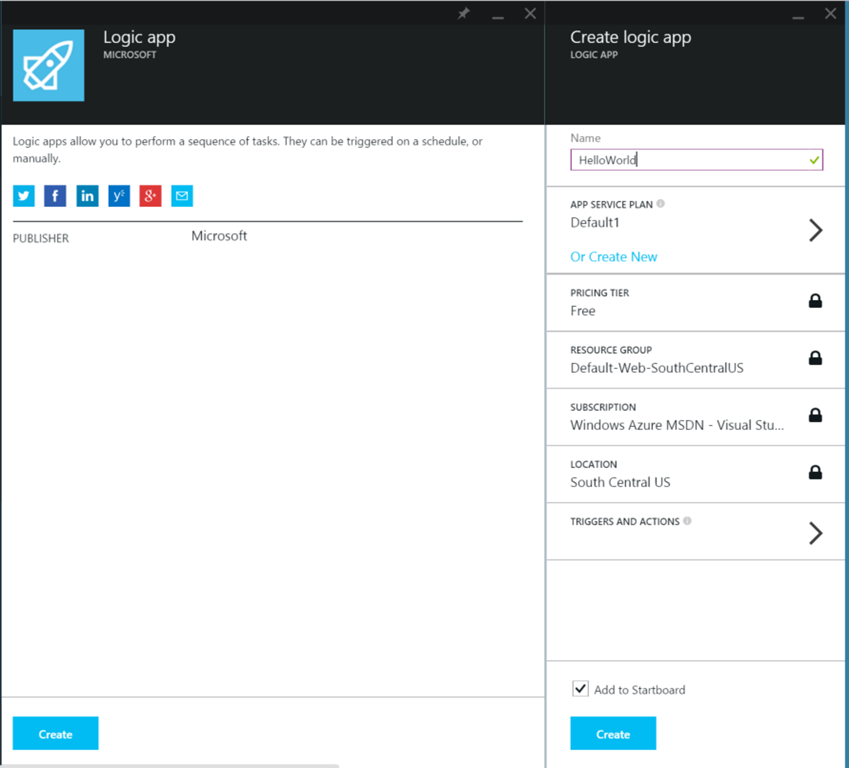Share Logic app on Yammer

(x=119, y=196)
